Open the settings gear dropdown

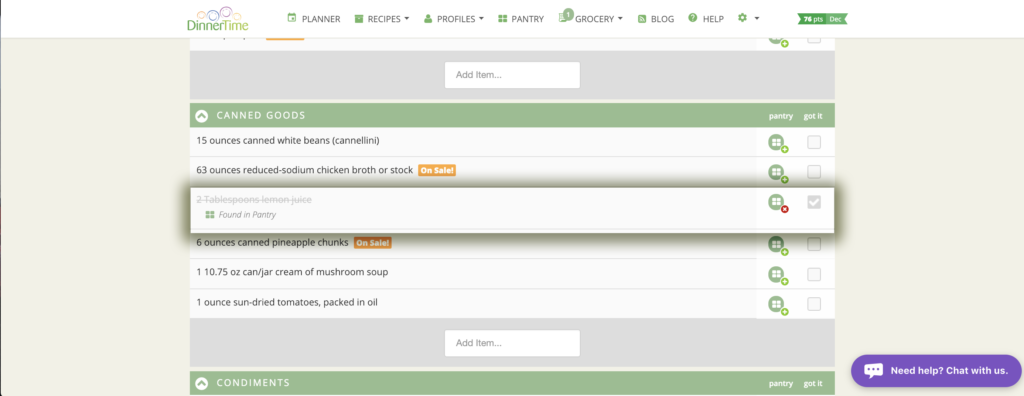[748, 18]
